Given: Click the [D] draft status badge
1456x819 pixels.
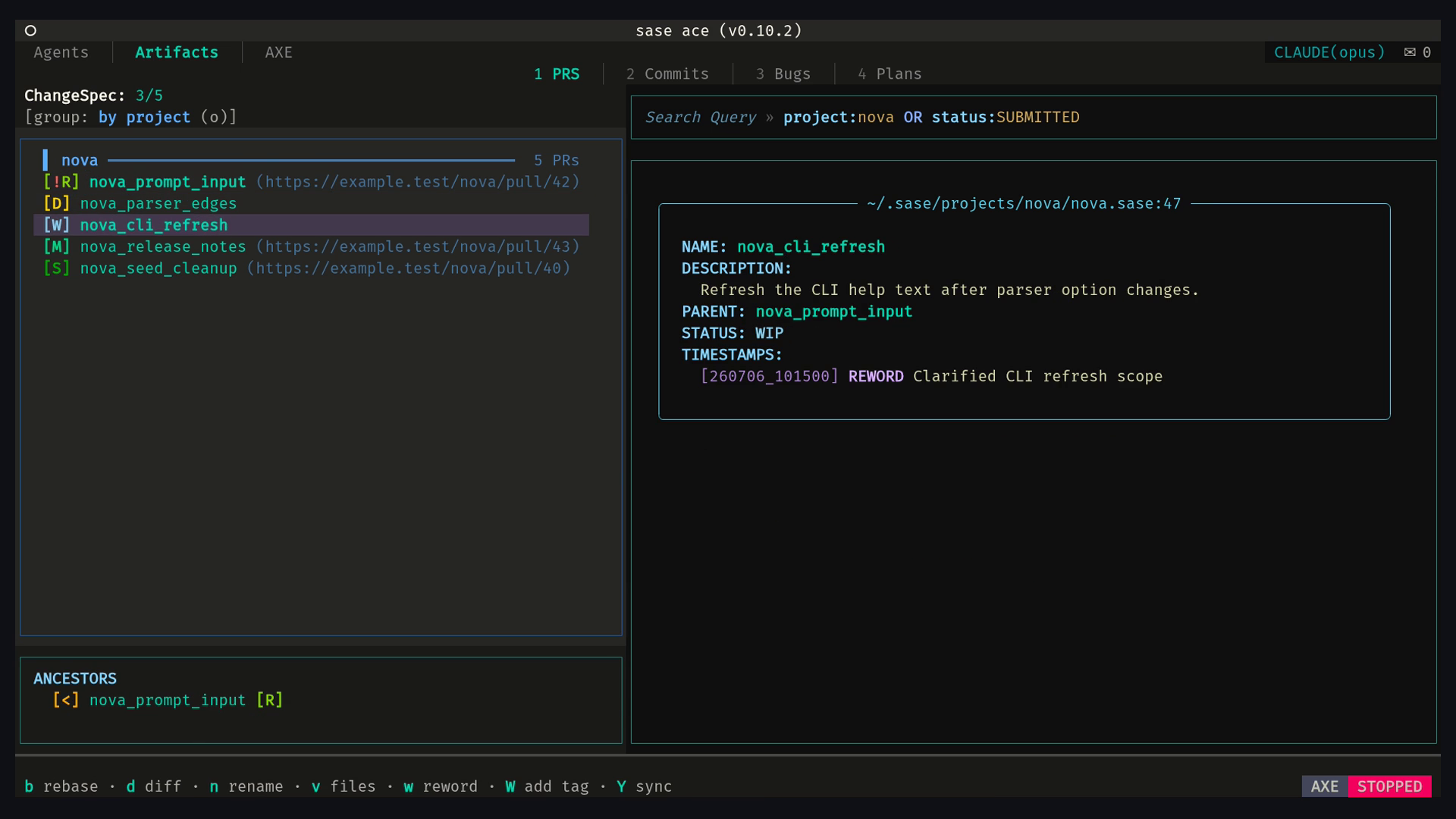Looking at the screenshot, I should point(57,204).
